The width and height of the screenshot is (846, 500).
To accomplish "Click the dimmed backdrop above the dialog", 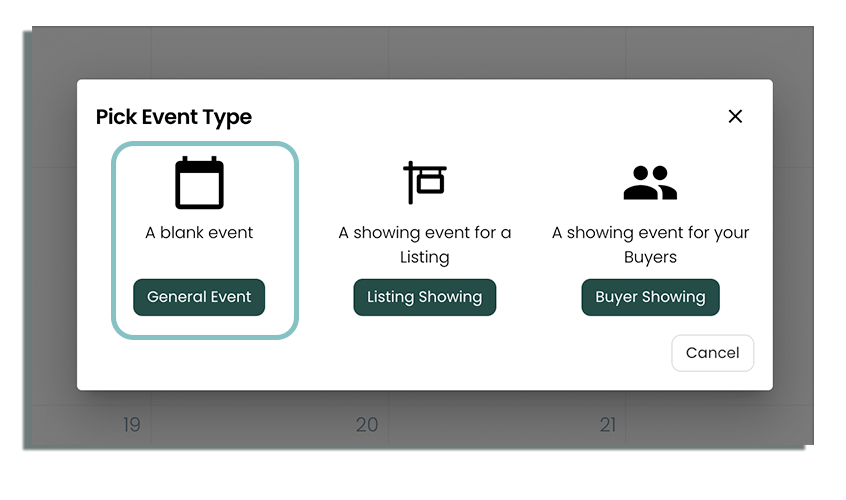I will 420,52.
